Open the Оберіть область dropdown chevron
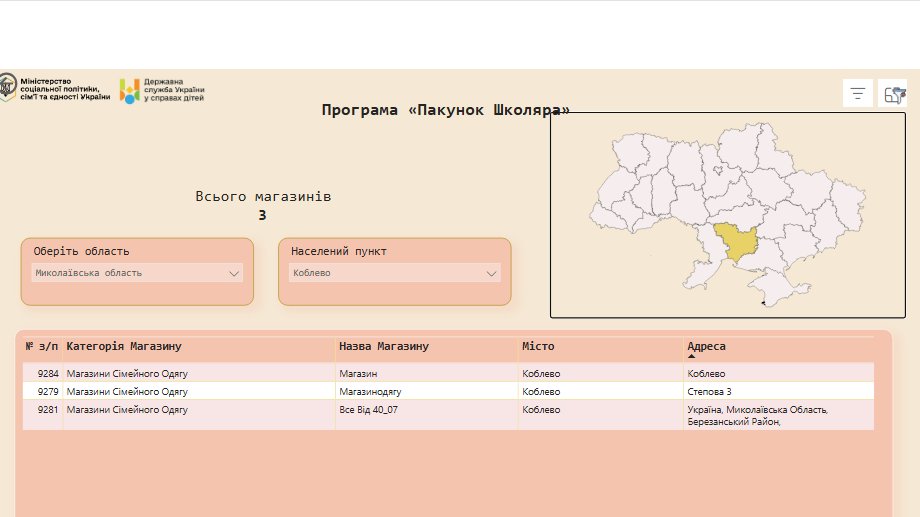 point(234,273)
